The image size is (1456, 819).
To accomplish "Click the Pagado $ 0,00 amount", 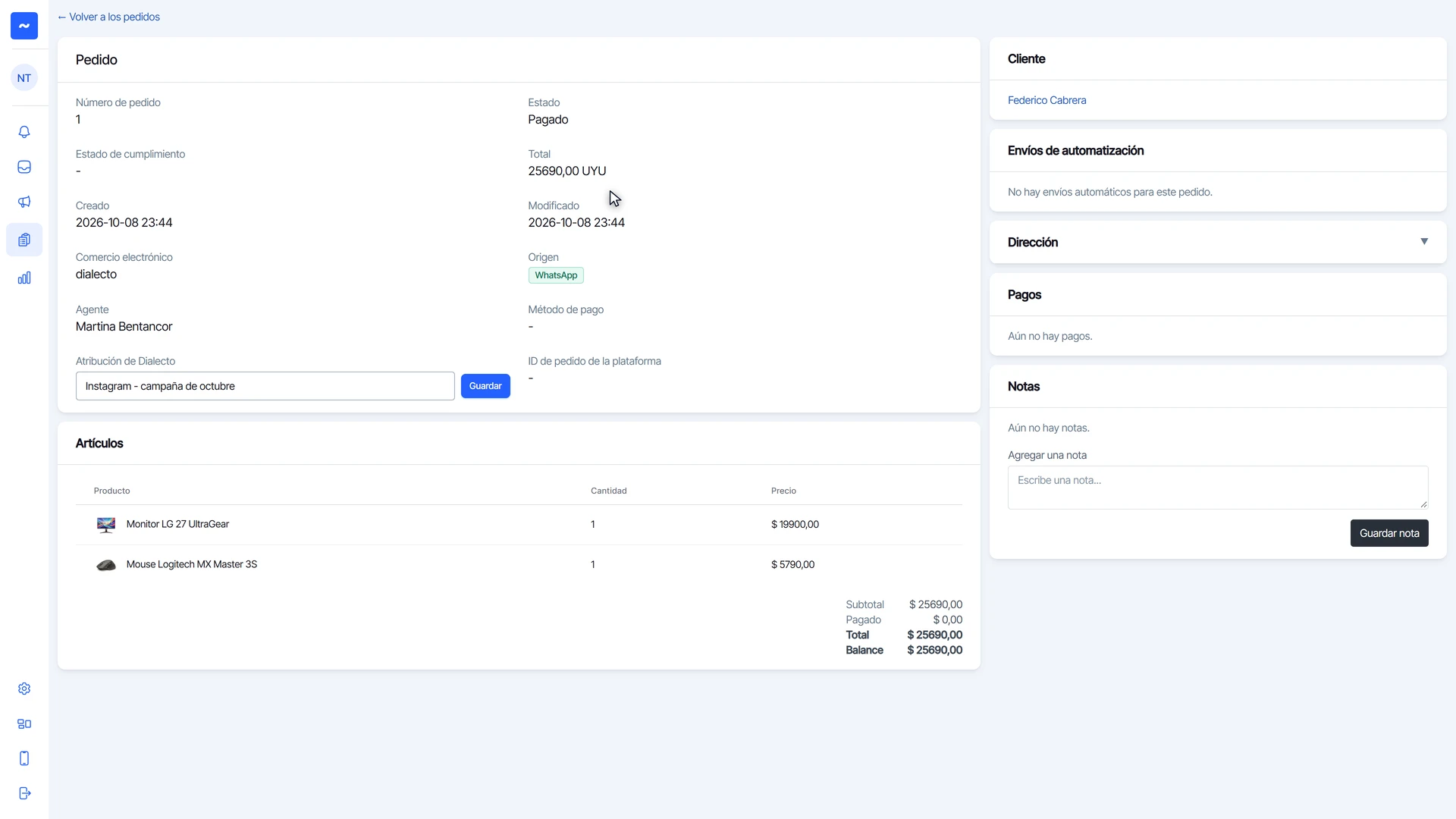I will pos(947,620).
